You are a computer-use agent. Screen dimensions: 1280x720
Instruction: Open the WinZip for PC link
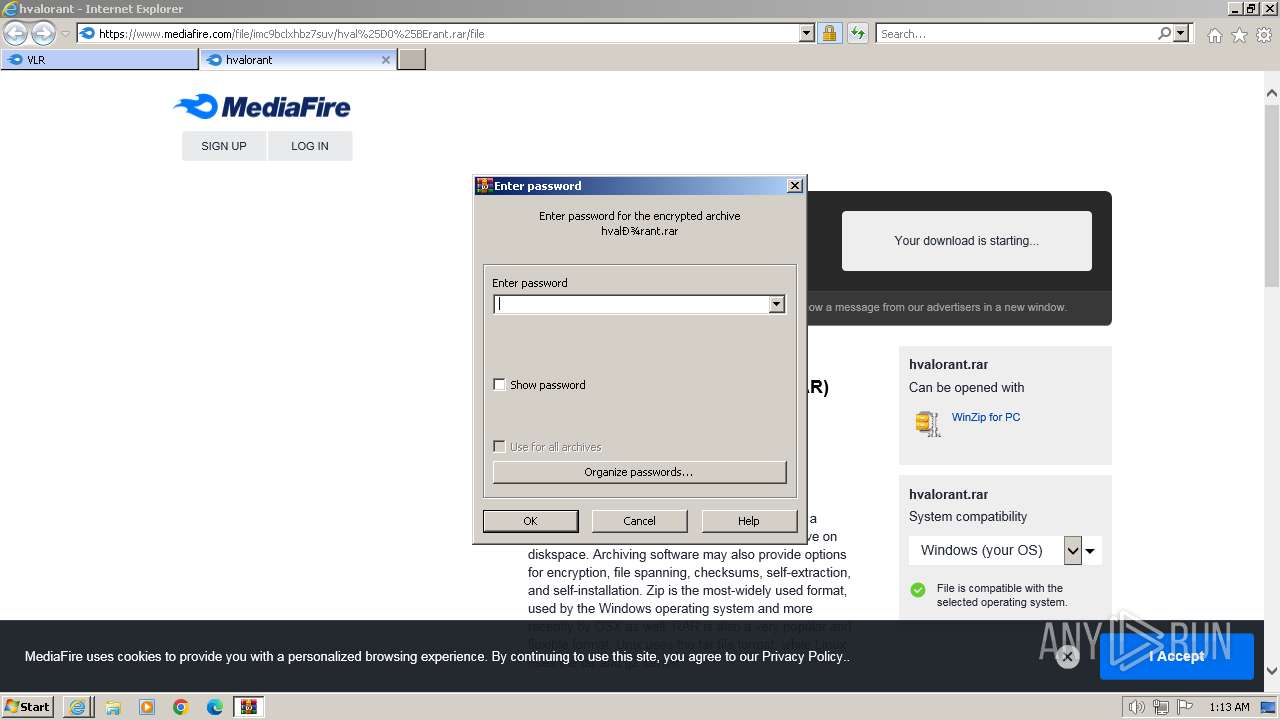[986, 417]
